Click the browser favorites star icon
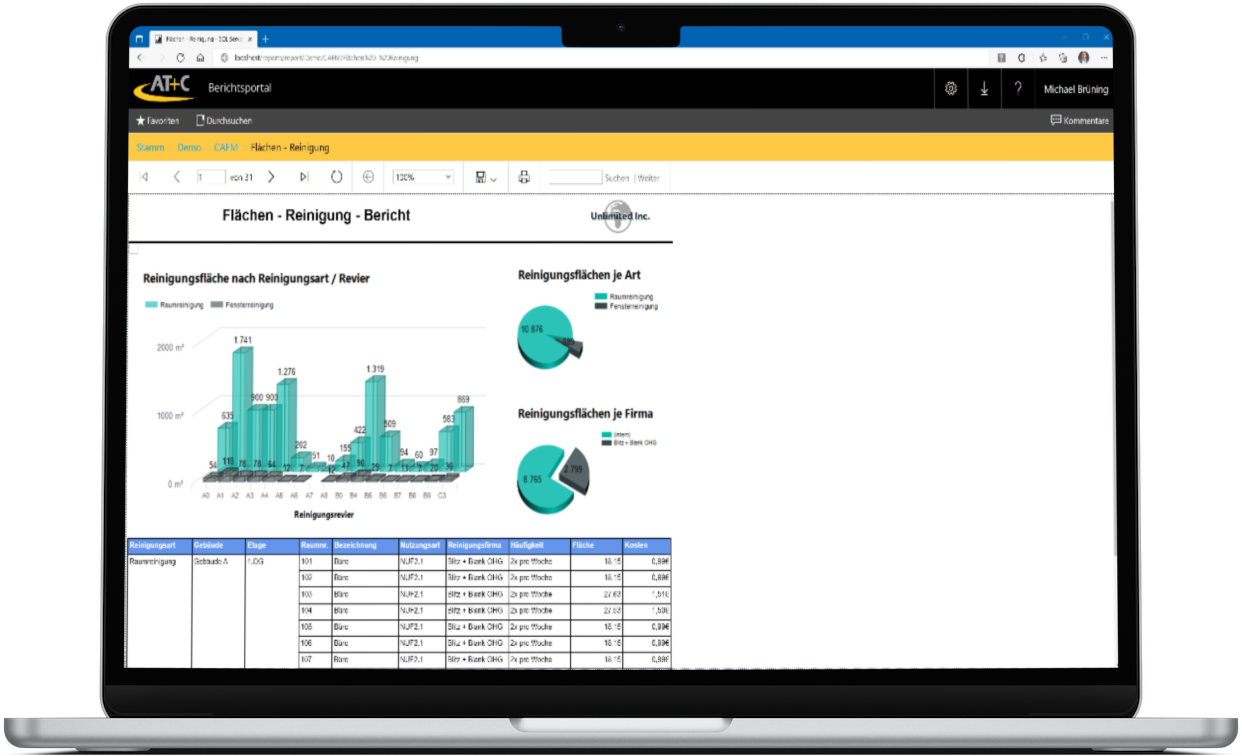The image size is (1242, 756). coord(1043,58)
